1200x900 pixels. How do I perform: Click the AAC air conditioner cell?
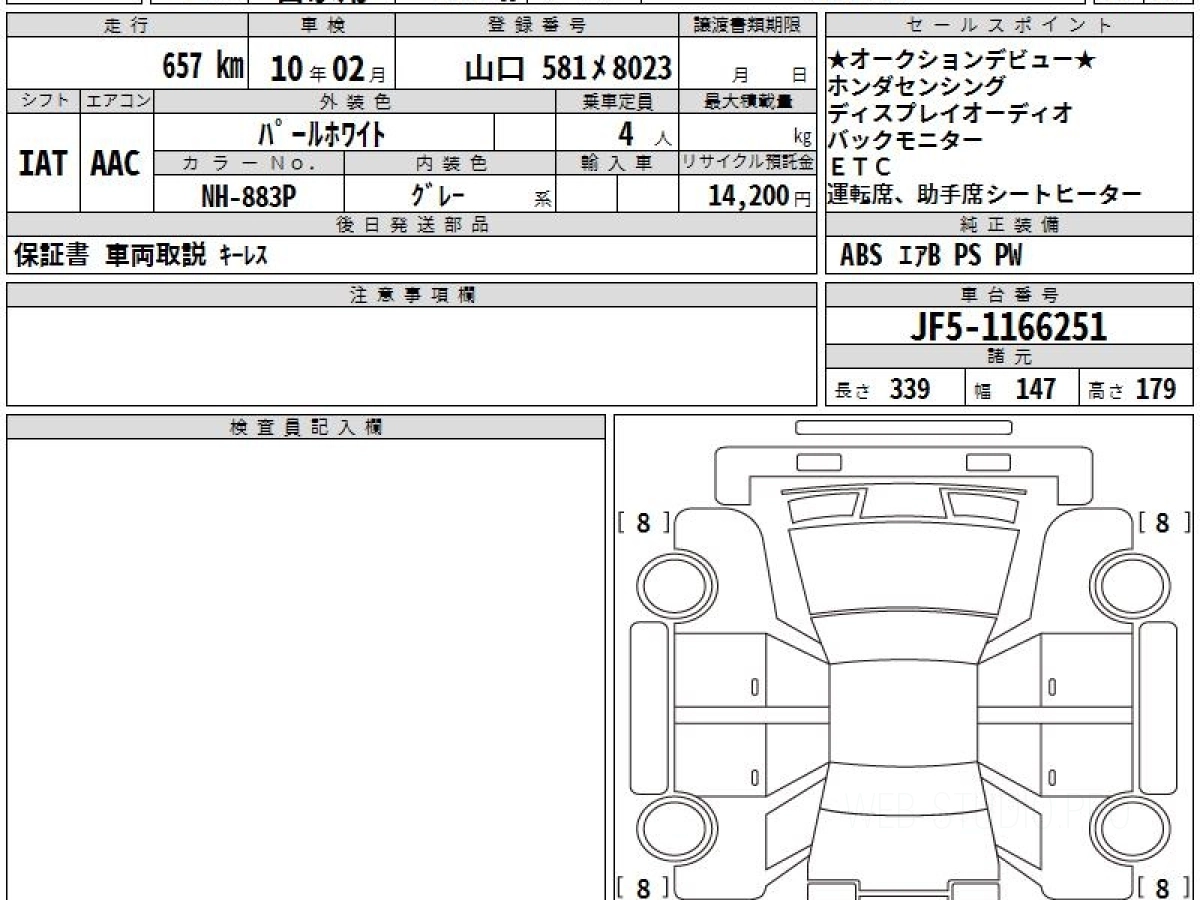tap(116, 163)
